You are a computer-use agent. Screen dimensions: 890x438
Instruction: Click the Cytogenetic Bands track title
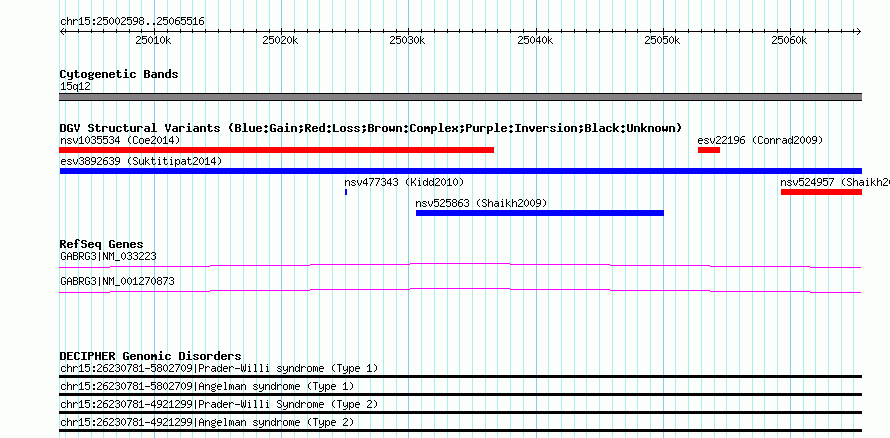[x=119, y=74]
